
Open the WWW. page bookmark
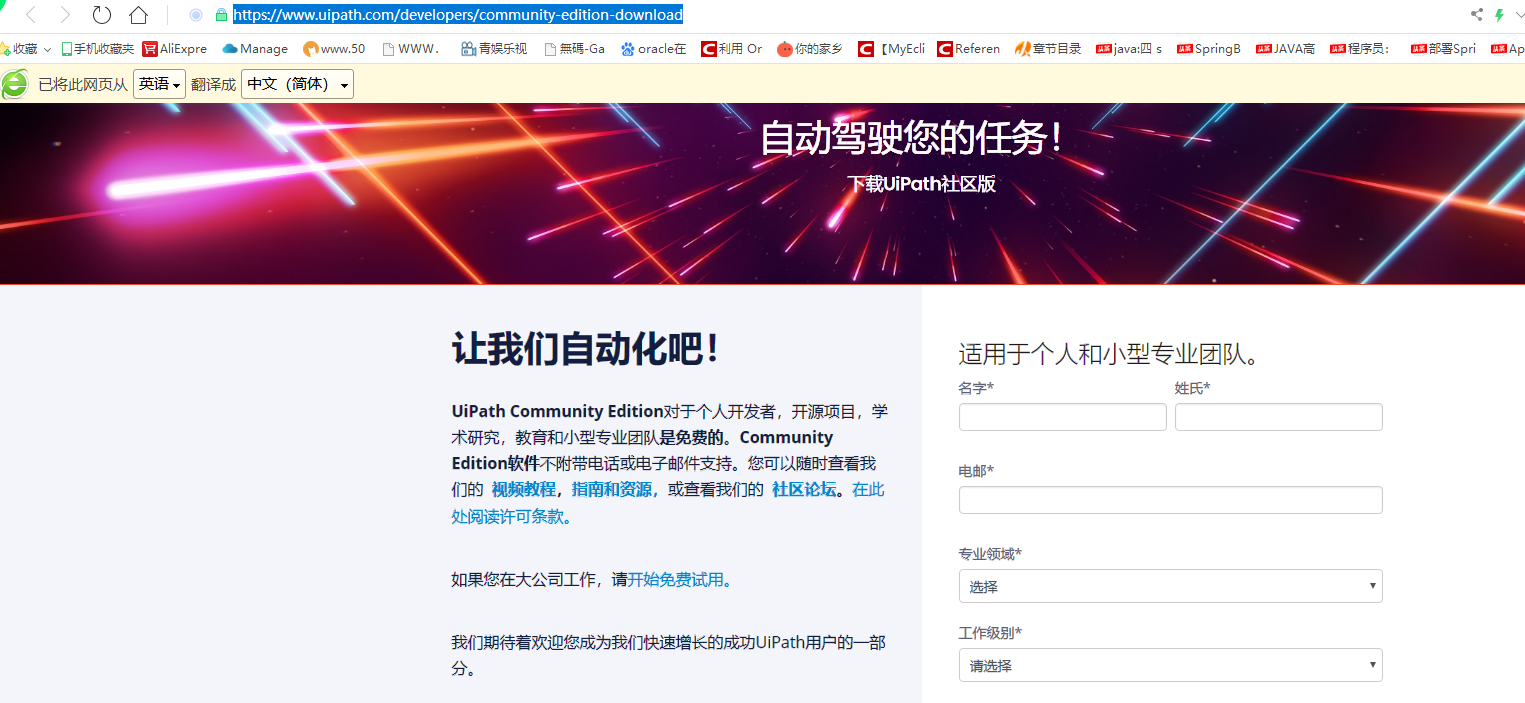409,48
